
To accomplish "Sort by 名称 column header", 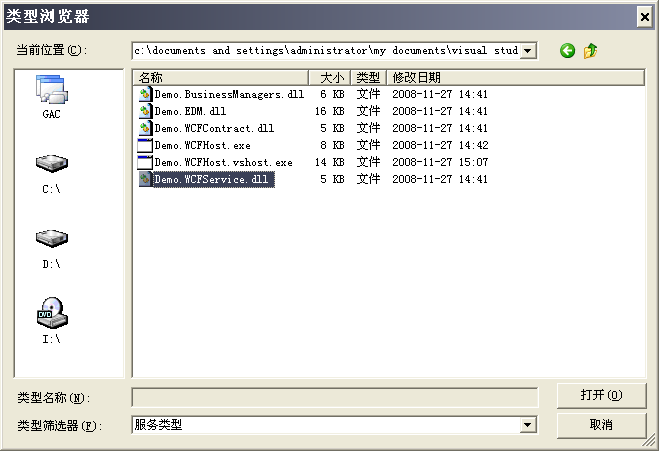I will [221, 77].
